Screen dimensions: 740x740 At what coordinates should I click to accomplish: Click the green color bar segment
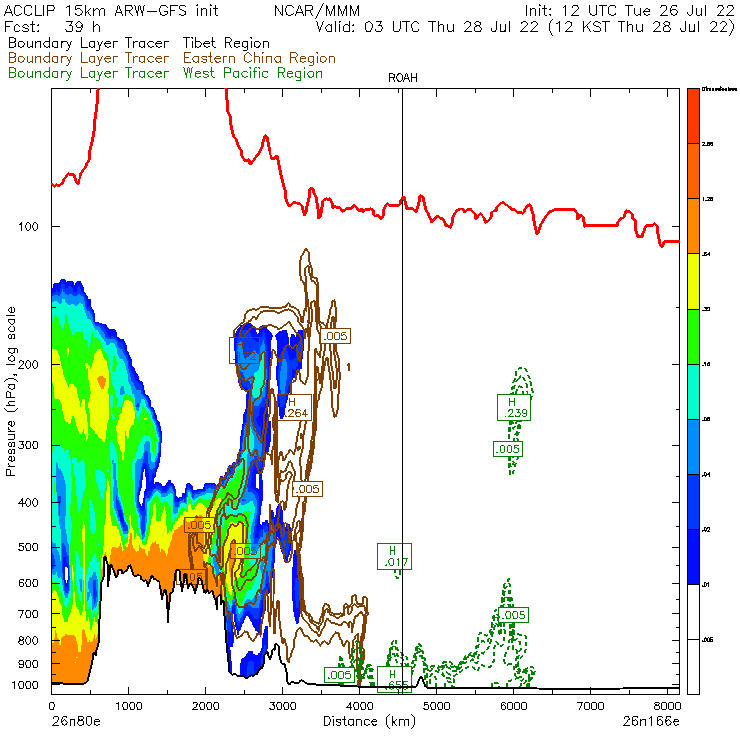pos(693,336)
